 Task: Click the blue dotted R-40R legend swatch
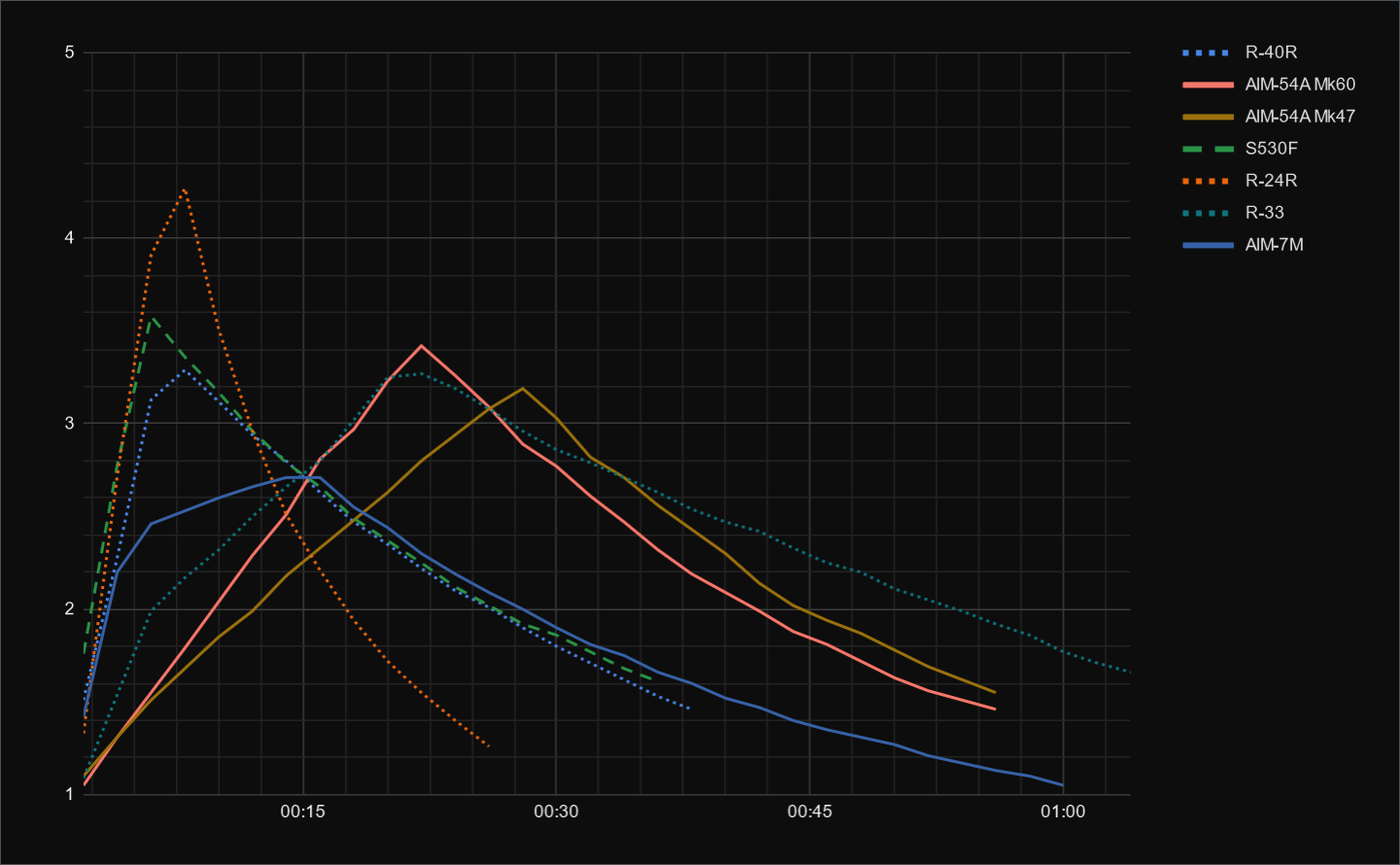tap(1208, 52)
